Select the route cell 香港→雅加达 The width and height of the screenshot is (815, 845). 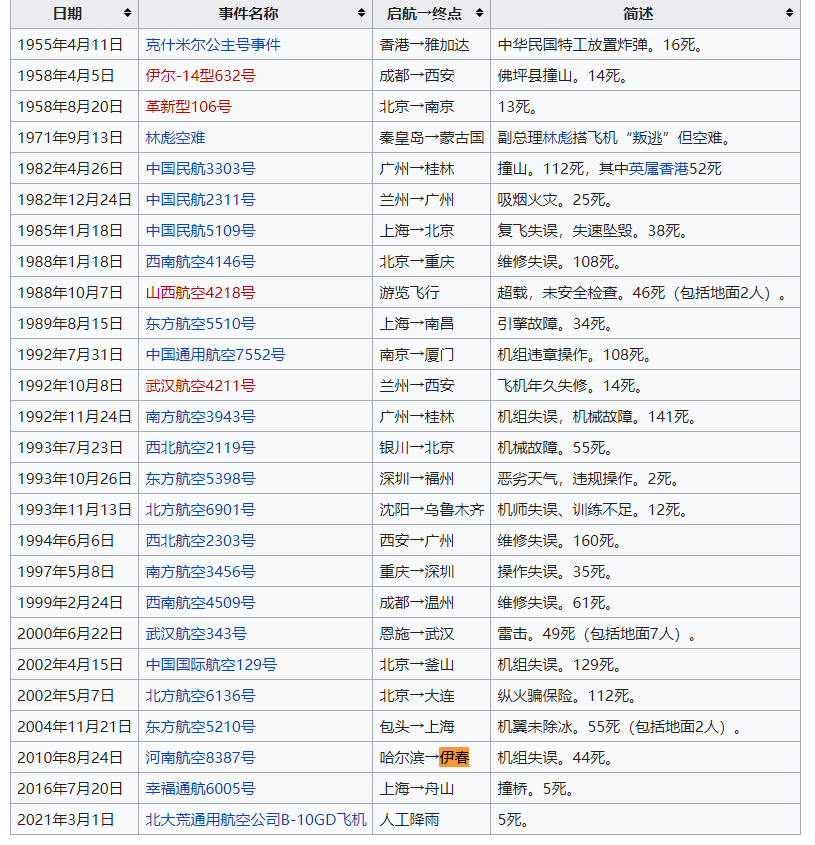pos(431,45)
